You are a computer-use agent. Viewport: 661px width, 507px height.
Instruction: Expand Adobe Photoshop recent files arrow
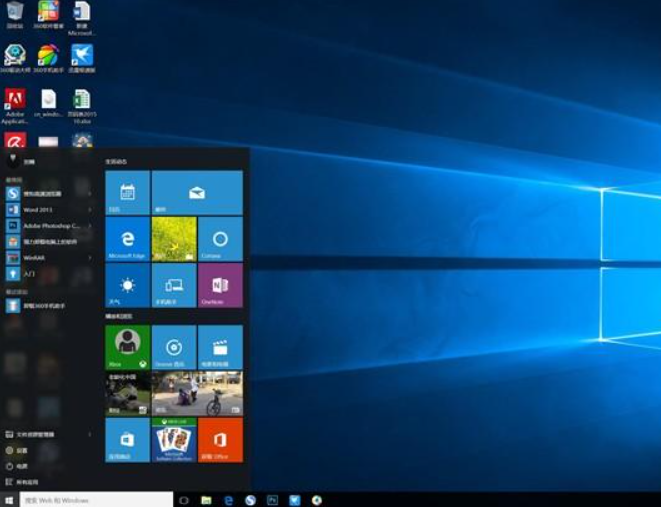(x=90, y=226)
